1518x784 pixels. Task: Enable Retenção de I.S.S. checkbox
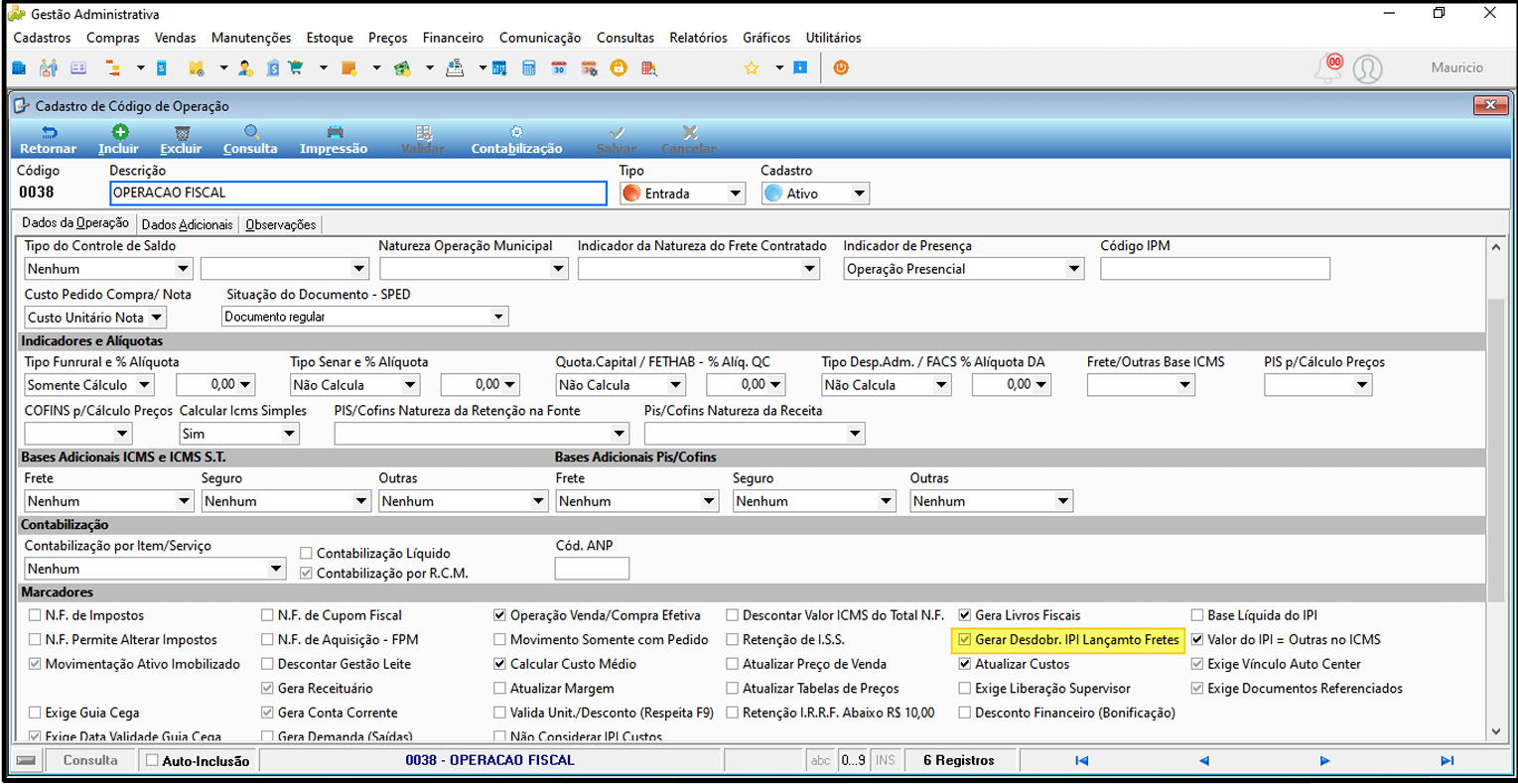(x=732, y=640)
